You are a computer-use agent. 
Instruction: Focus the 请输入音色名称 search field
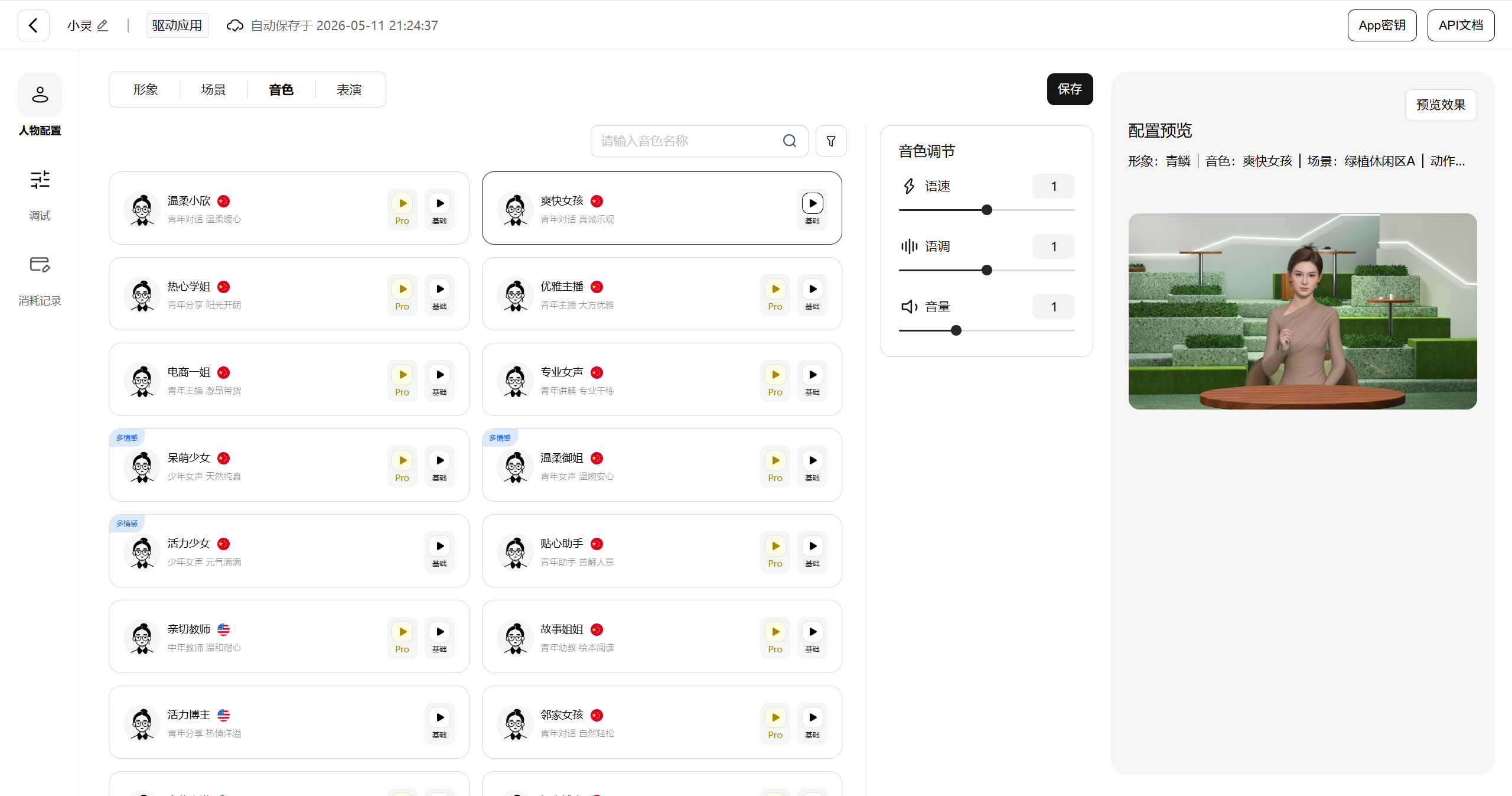click(x=699, y=141)
